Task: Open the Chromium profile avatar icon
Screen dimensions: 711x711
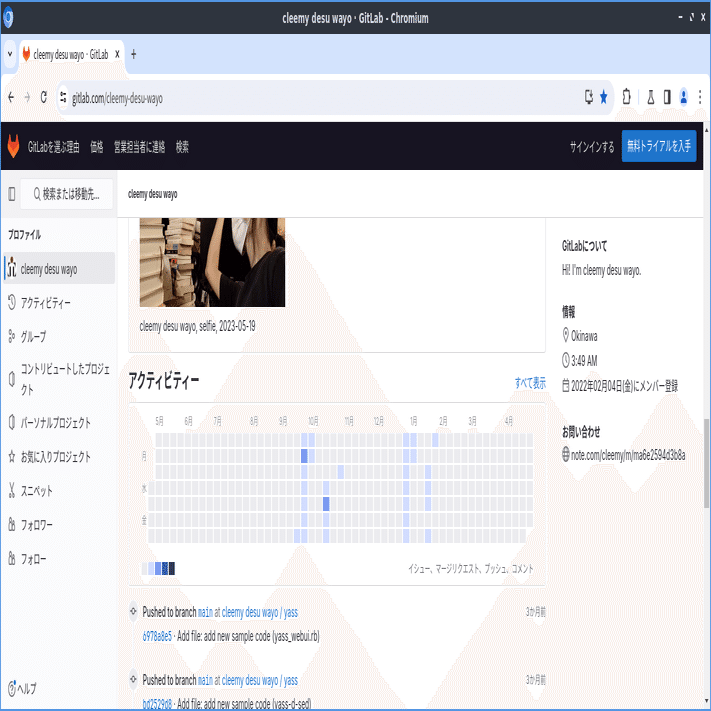Action: click(683, 97)
